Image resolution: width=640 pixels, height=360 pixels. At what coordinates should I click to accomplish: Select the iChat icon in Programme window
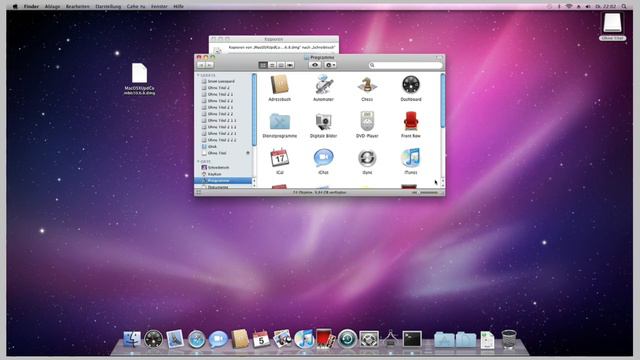323,158
